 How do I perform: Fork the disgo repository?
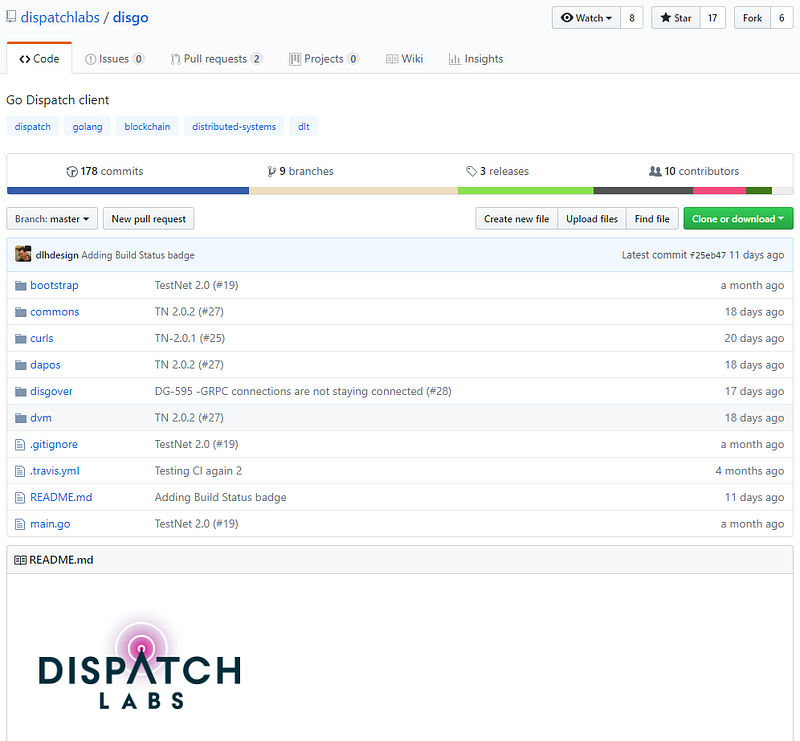point(752,18)
